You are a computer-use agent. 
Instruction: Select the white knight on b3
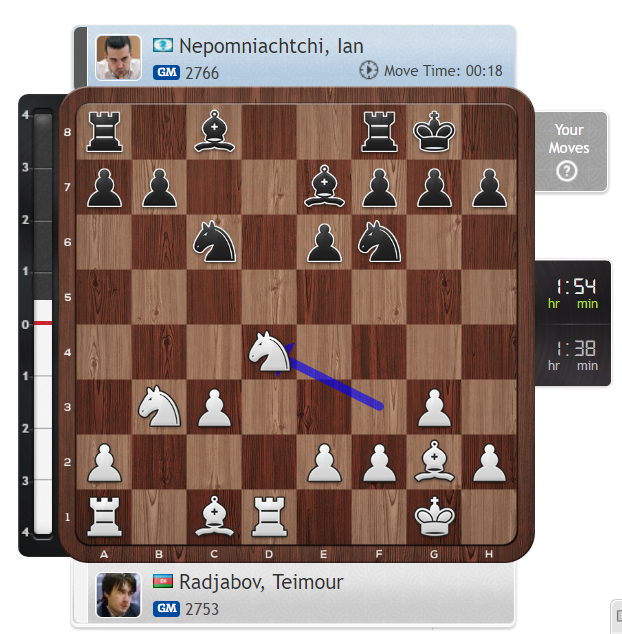[x=159, y=406]
